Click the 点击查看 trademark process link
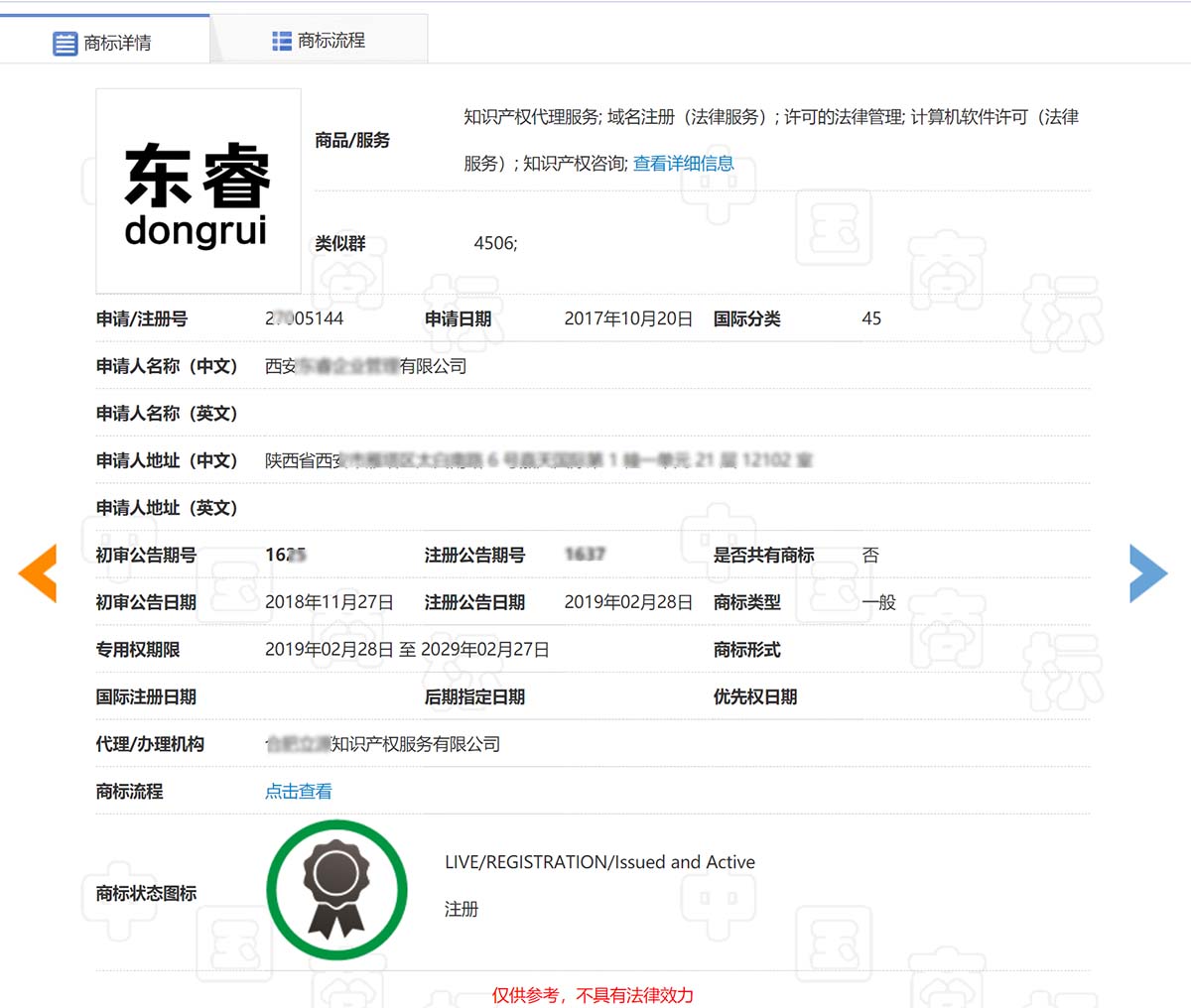1191x1008 pixels. pyautogui.click(x=298, y=792)
